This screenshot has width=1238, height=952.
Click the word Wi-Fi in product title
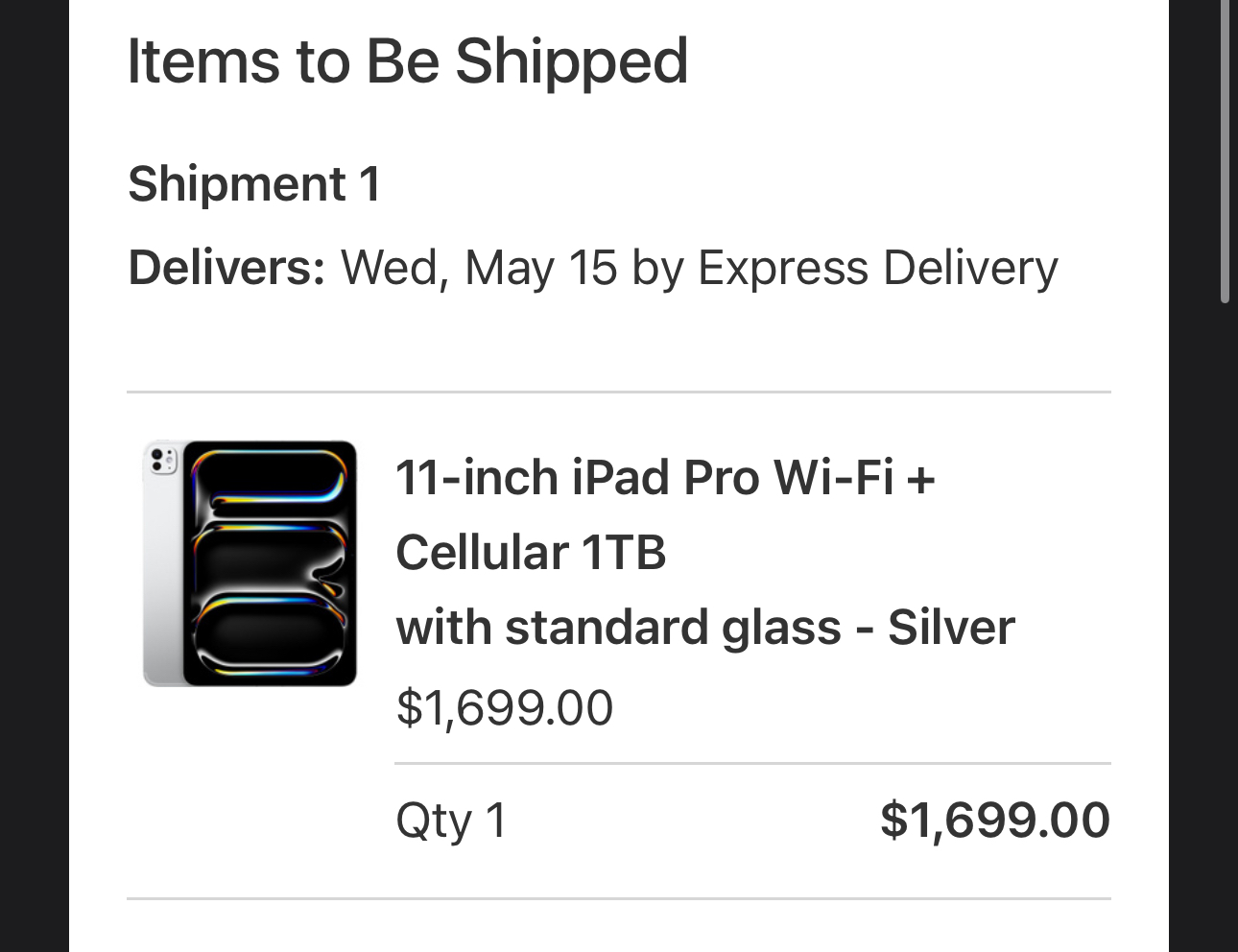click(x=833, y=478)
